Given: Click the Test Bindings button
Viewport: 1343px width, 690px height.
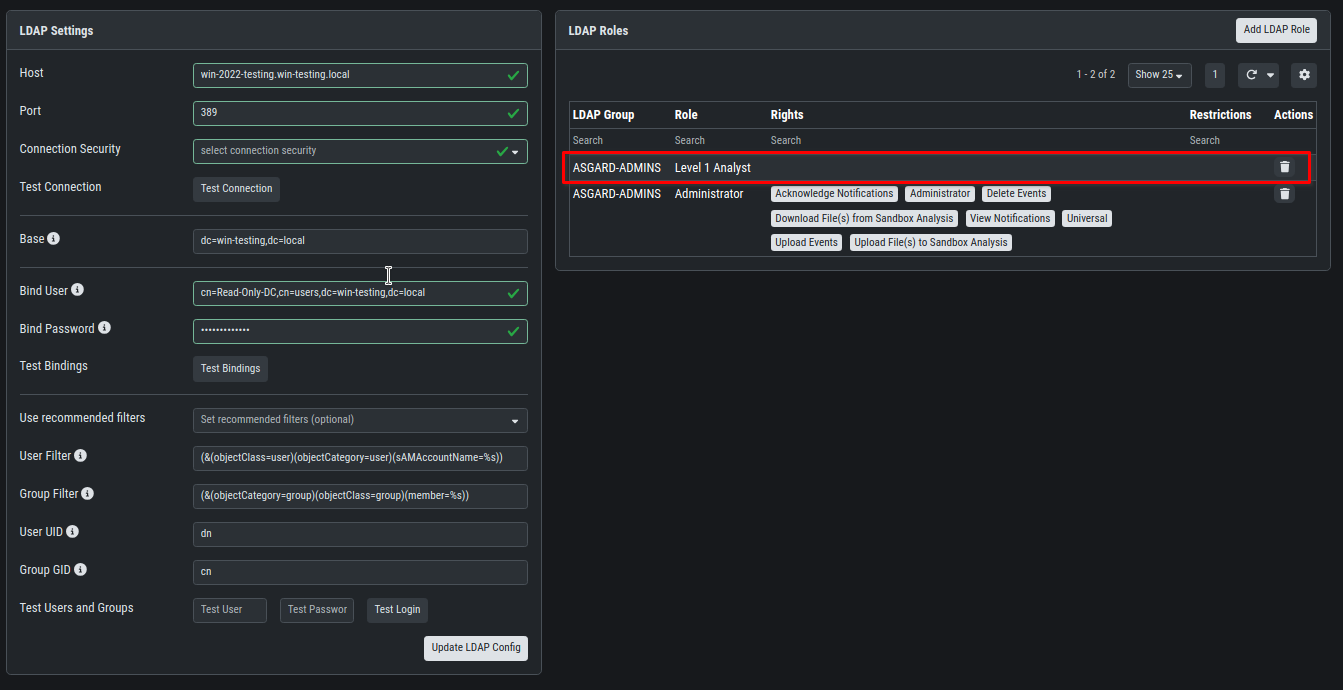Looking at the screenshot, I should click(230, 369).
